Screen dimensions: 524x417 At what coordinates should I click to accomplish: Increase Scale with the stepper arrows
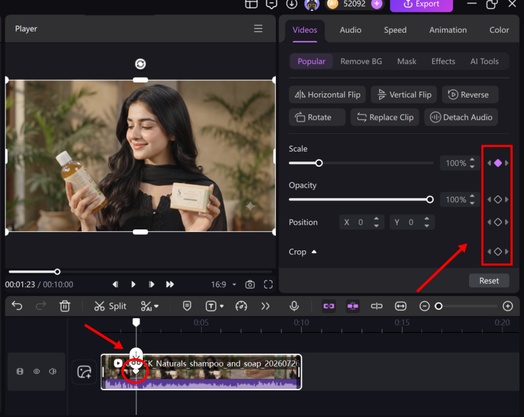point(472,160)
